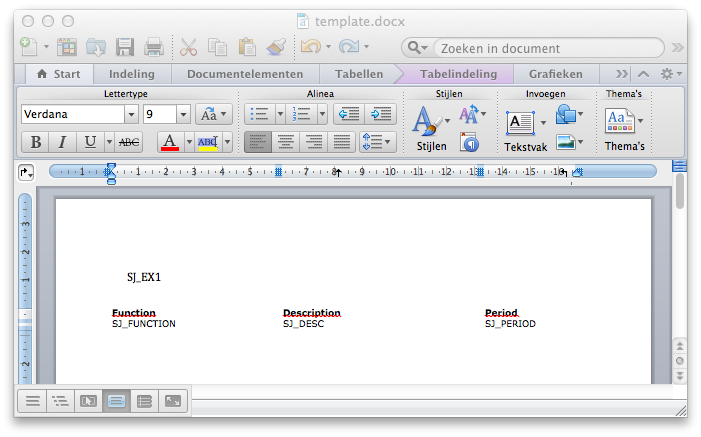Insert a shape from Invoegen group
The width and height of the screenshot is (701, 437).
click(569, 115)
